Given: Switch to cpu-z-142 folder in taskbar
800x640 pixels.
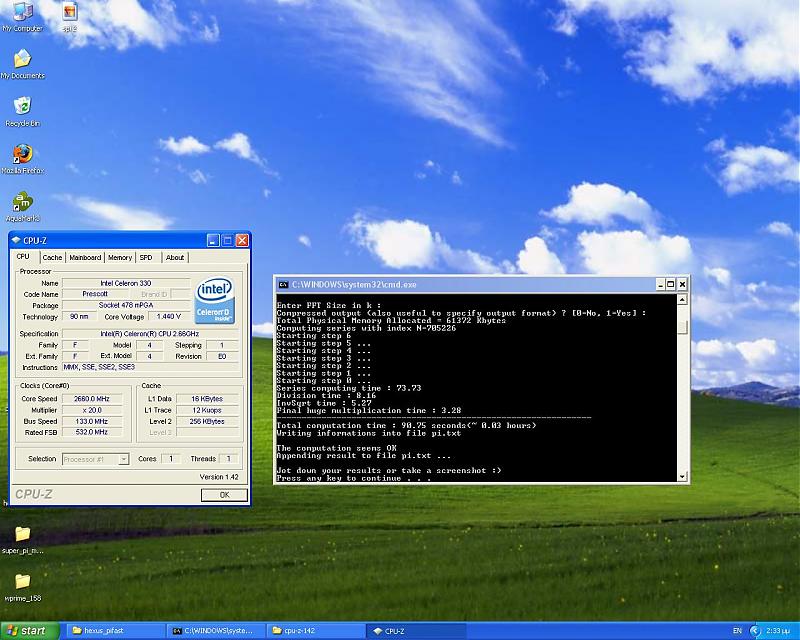Looking at the screenshot, I should (316, 631).
